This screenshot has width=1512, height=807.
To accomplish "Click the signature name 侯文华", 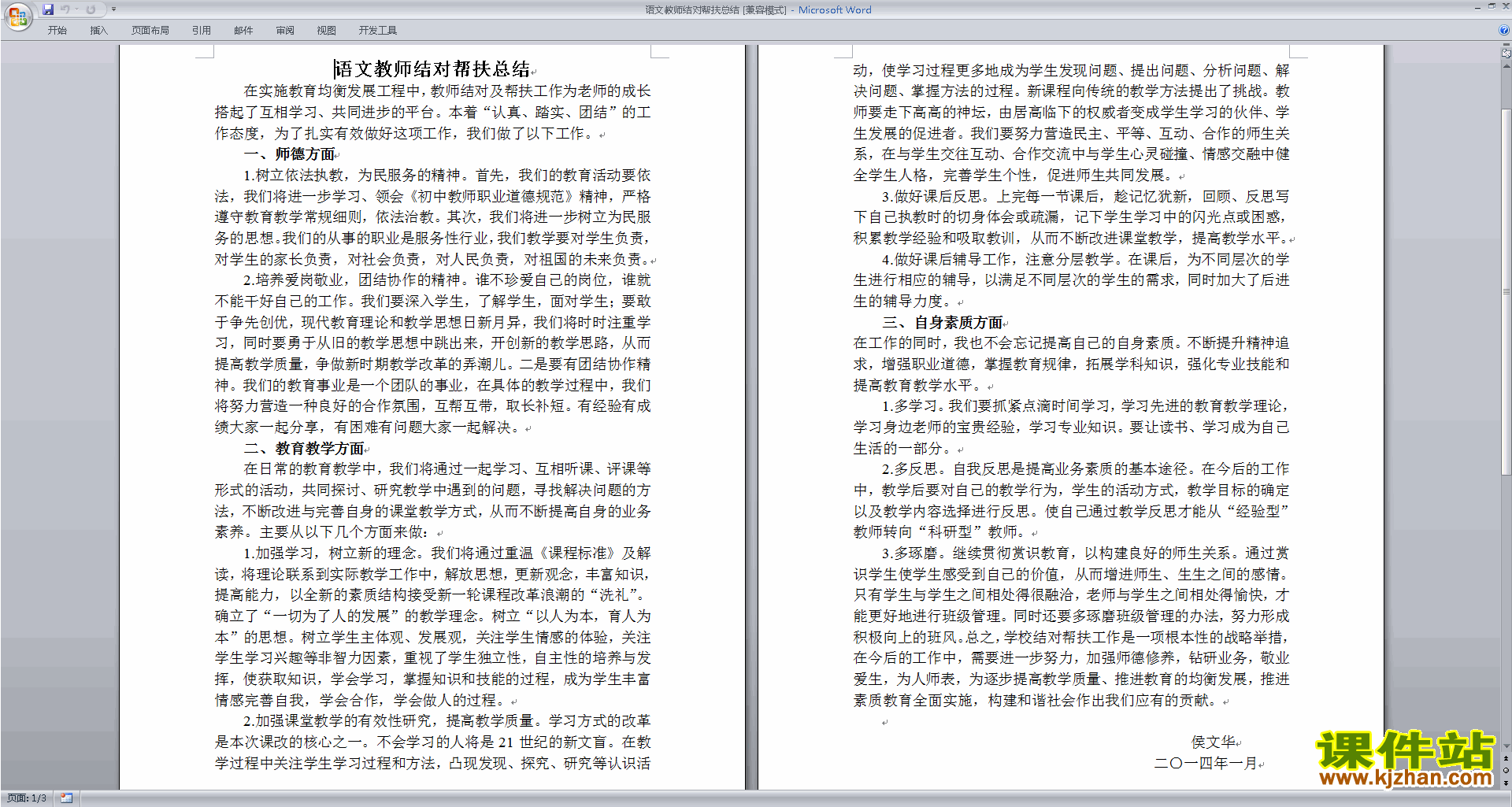I will [1214, 742].
